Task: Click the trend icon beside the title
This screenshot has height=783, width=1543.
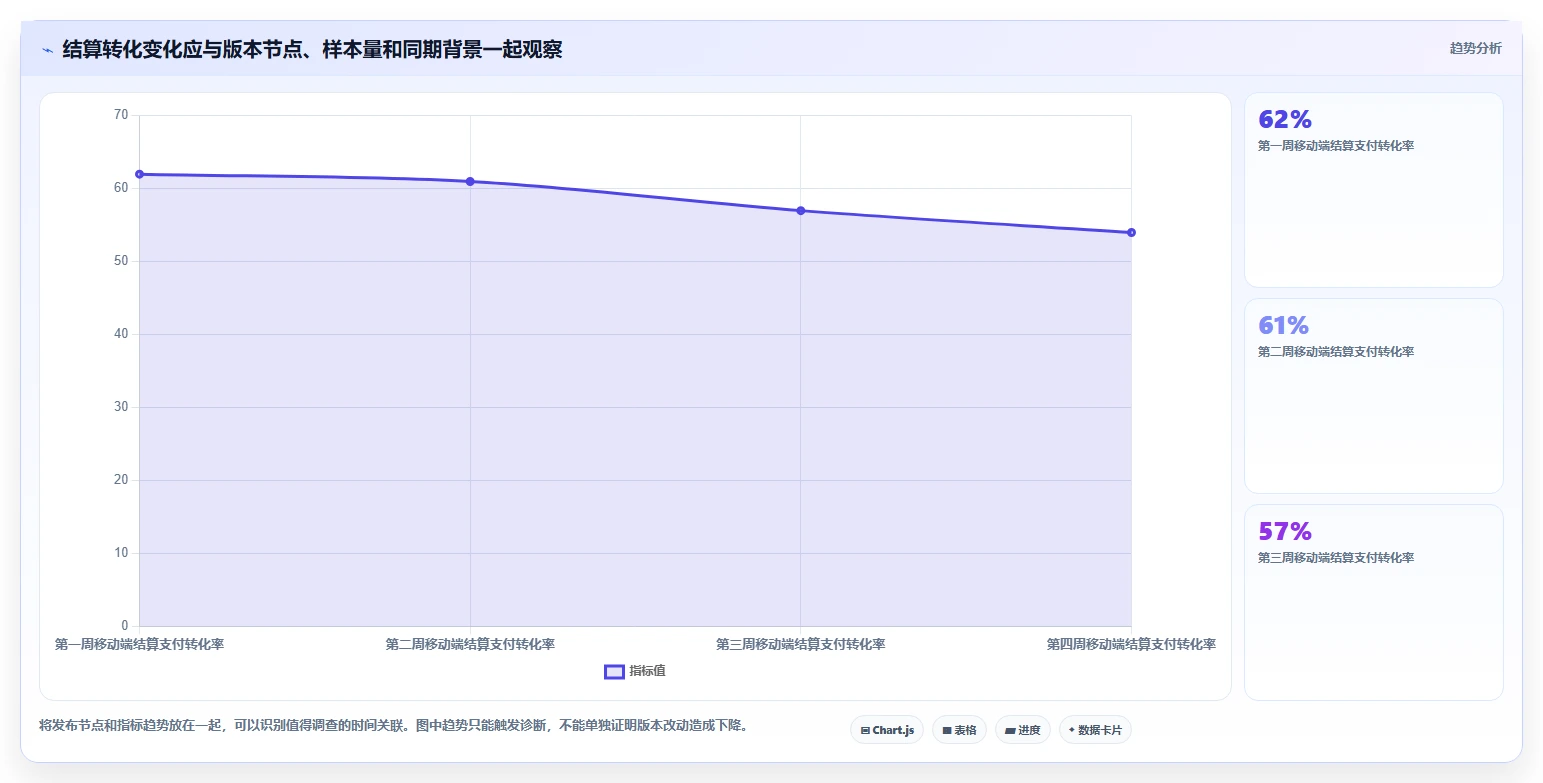Action: pyautogui.click(x=47, y=49)
